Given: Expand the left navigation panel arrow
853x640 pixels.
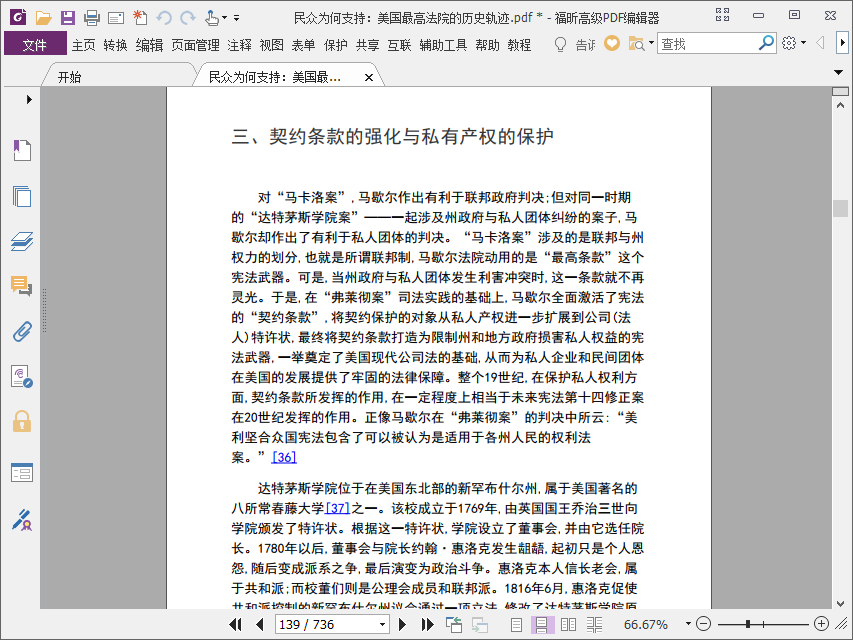Looking at the screenshot, I should 29,100.
